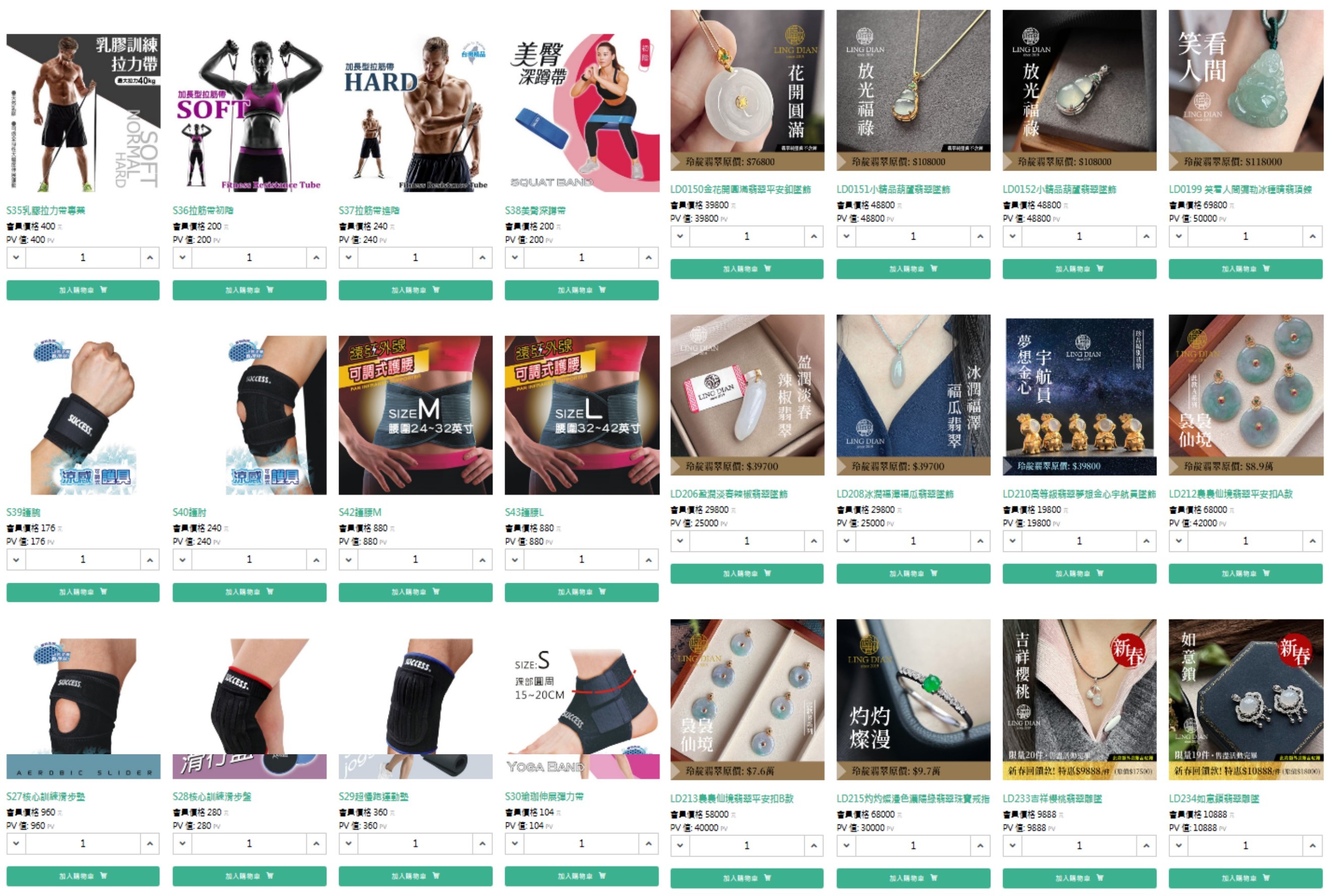Click the S39 wrist guard product image
This screenshot has width=1331, height=896.
(x=83, y=415)
